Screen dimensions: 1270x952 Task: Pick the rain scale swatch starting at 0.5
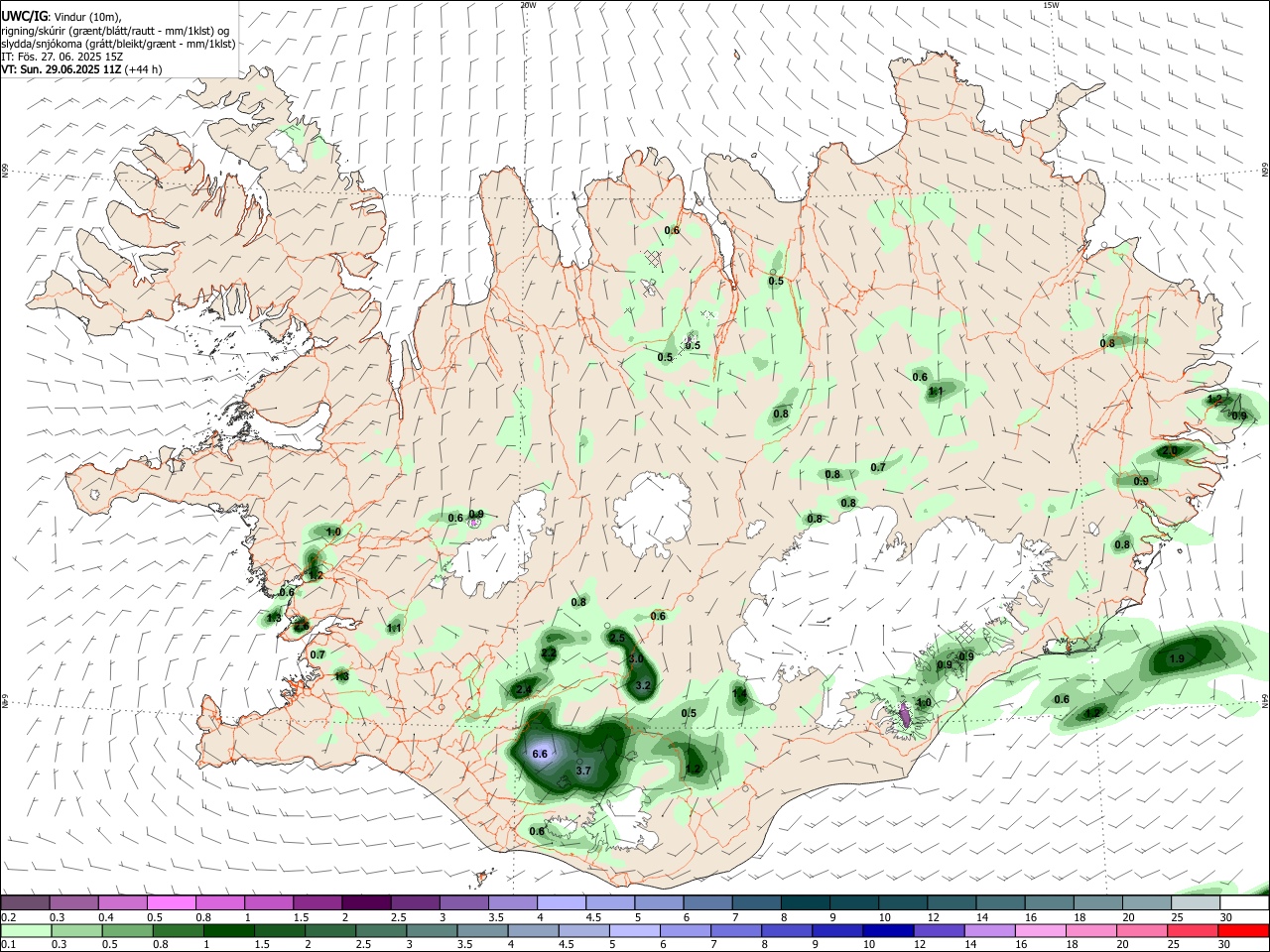127,931
